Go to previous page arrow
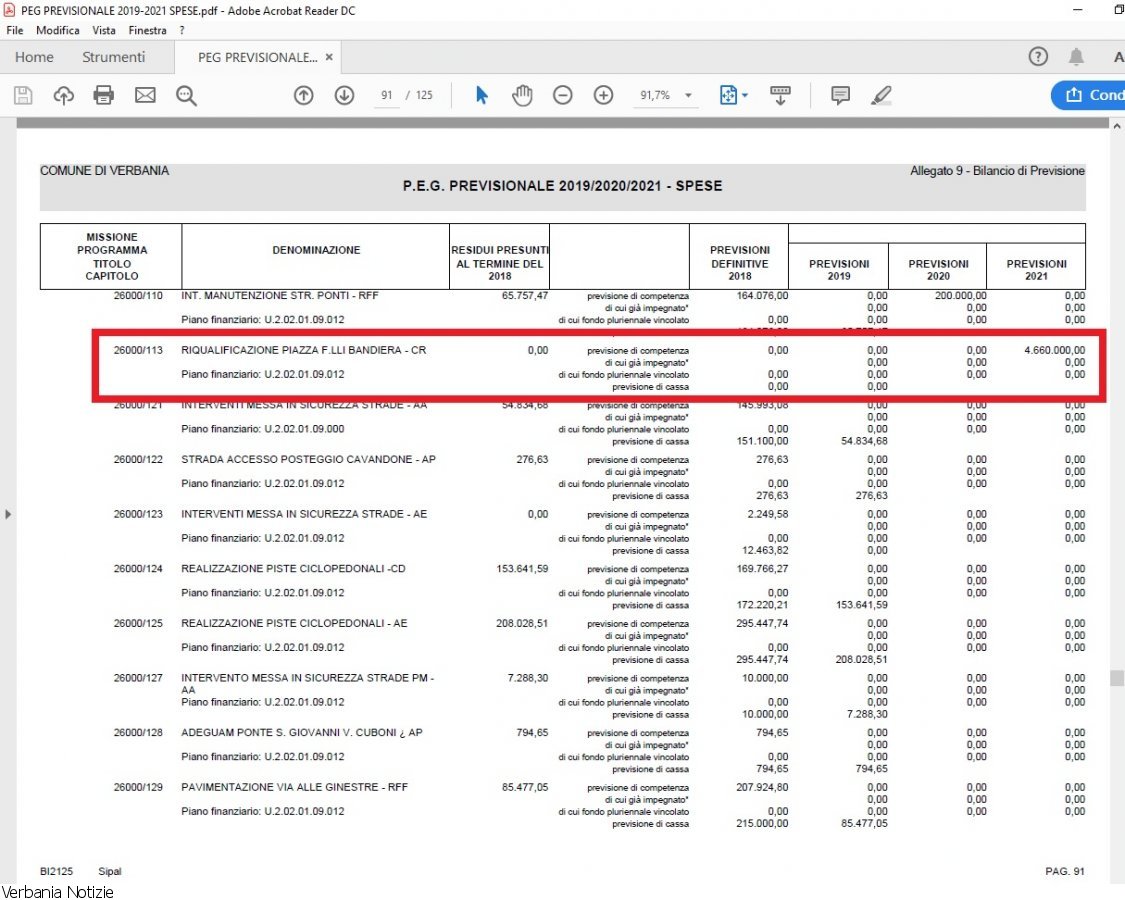Screen dimensions: 1125x900 (304, 95)
